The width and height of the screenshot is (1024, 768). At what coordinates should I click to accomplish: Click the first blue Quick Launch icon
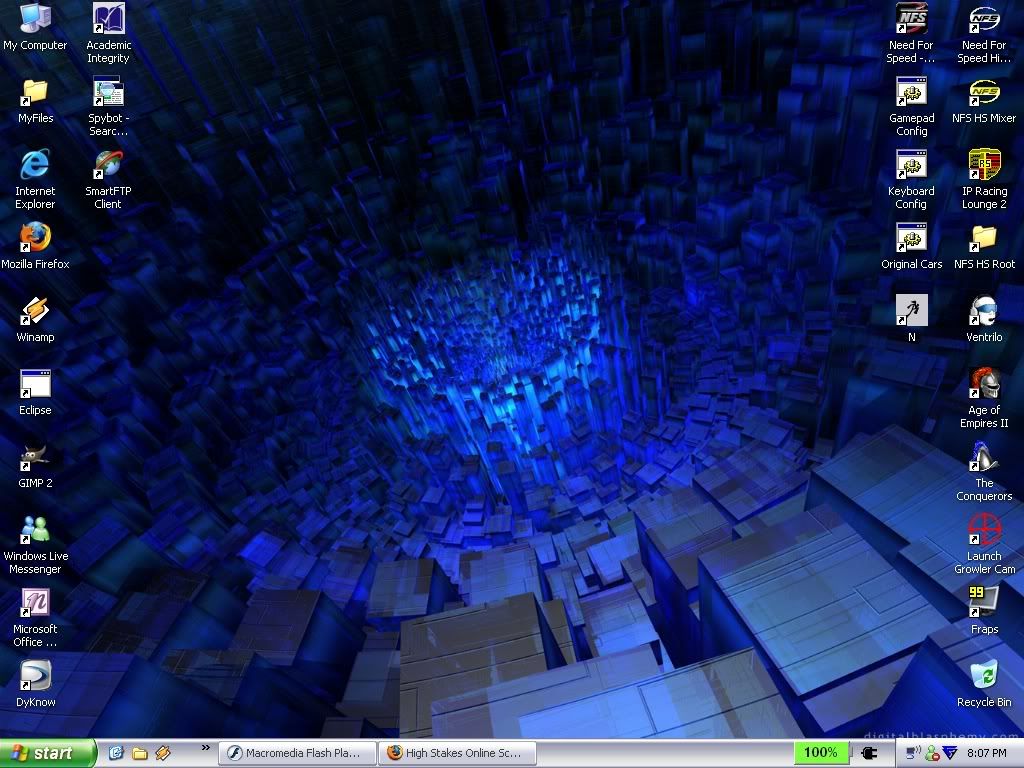click(x=116, y=753)
